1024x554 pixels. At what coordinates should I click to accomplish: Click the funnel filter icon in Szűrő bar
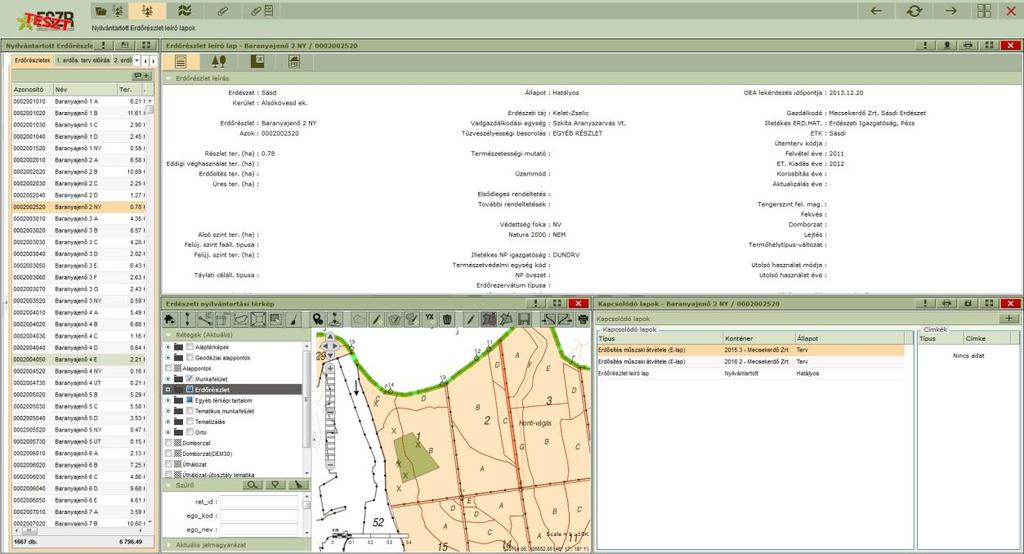(x=276, y=485)
